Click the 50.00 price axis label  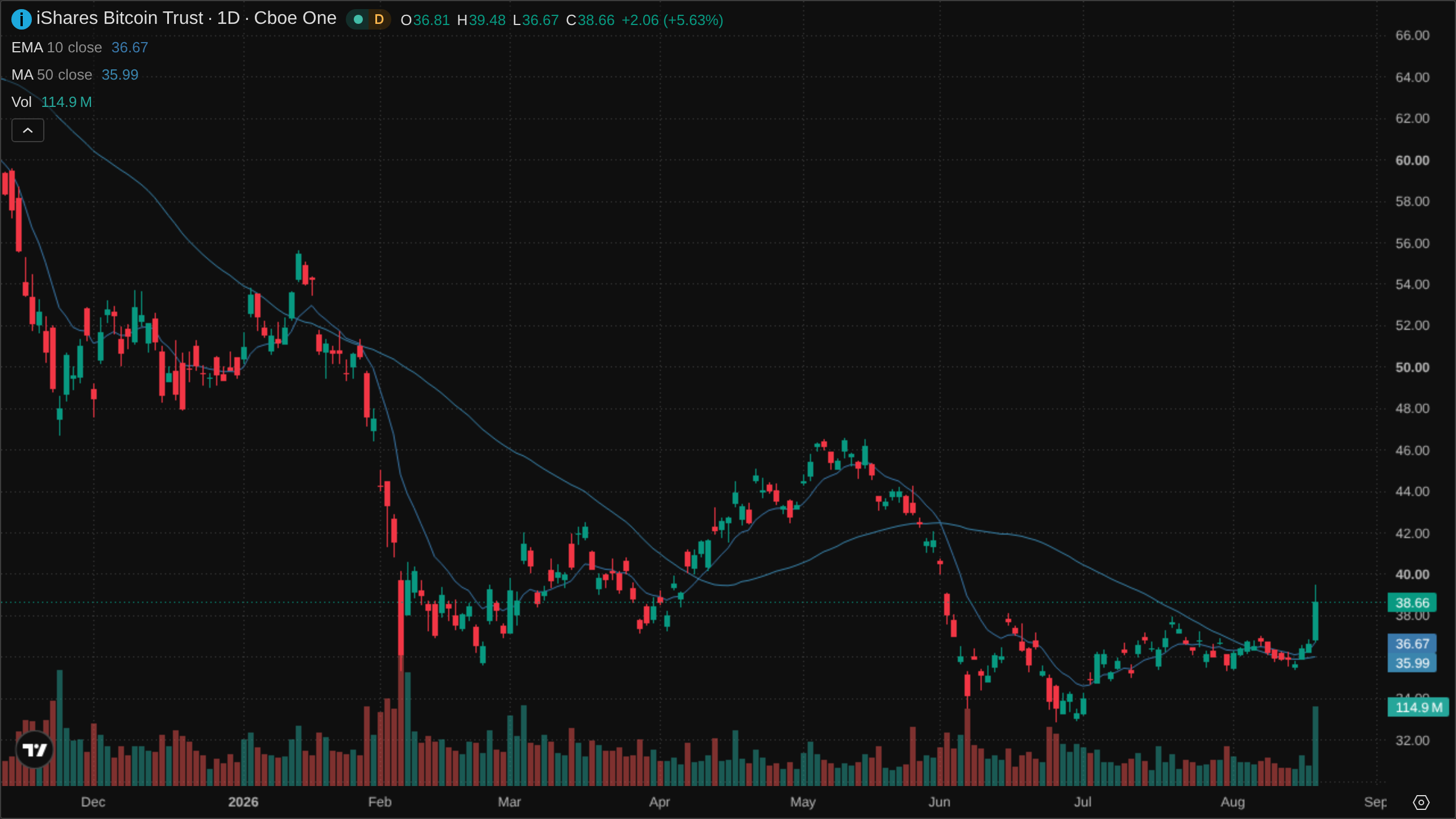coord(1412,367)
